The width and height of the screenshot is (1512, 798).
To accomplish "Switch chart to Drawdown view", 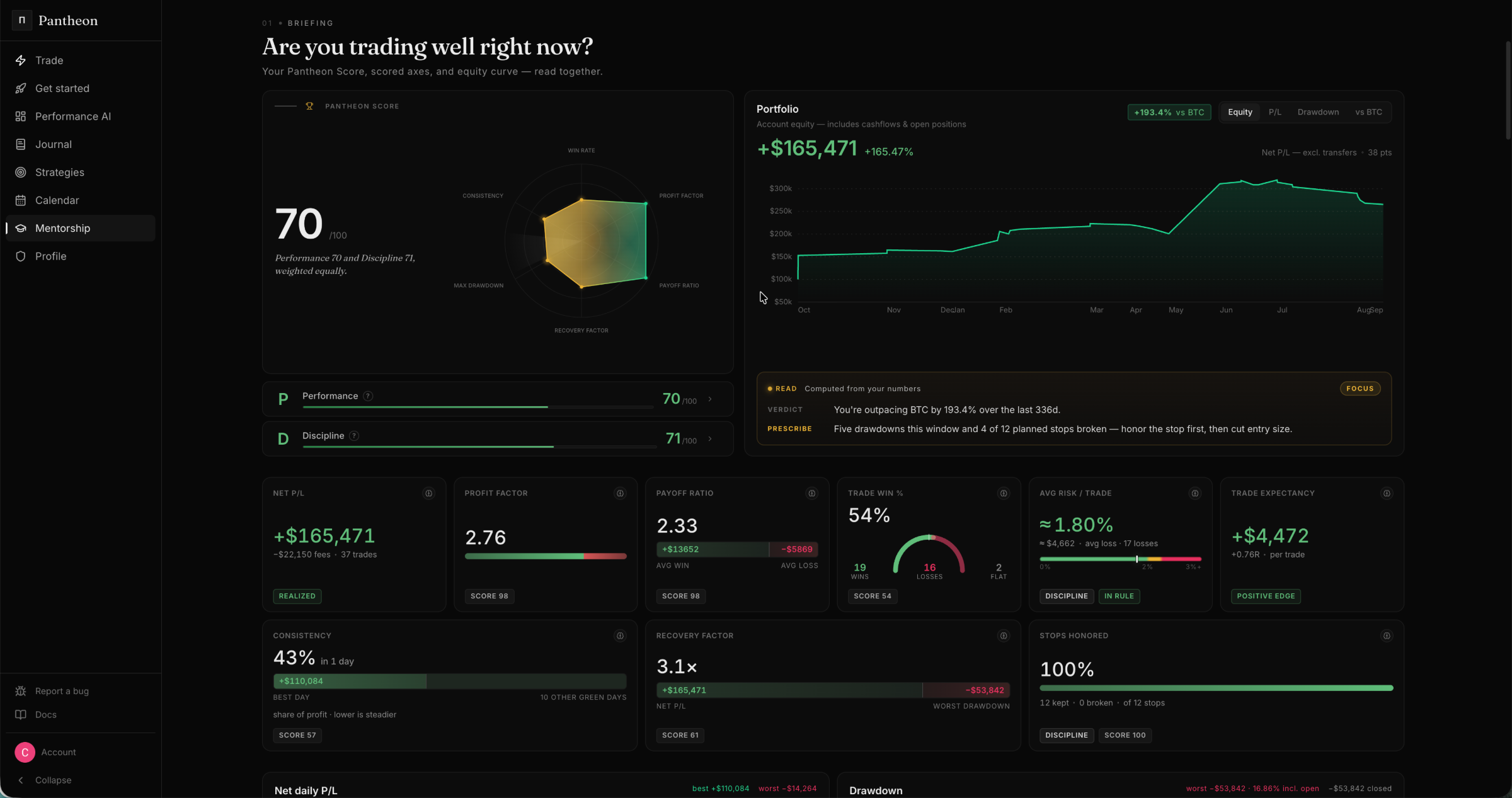I will [1318, 112].
